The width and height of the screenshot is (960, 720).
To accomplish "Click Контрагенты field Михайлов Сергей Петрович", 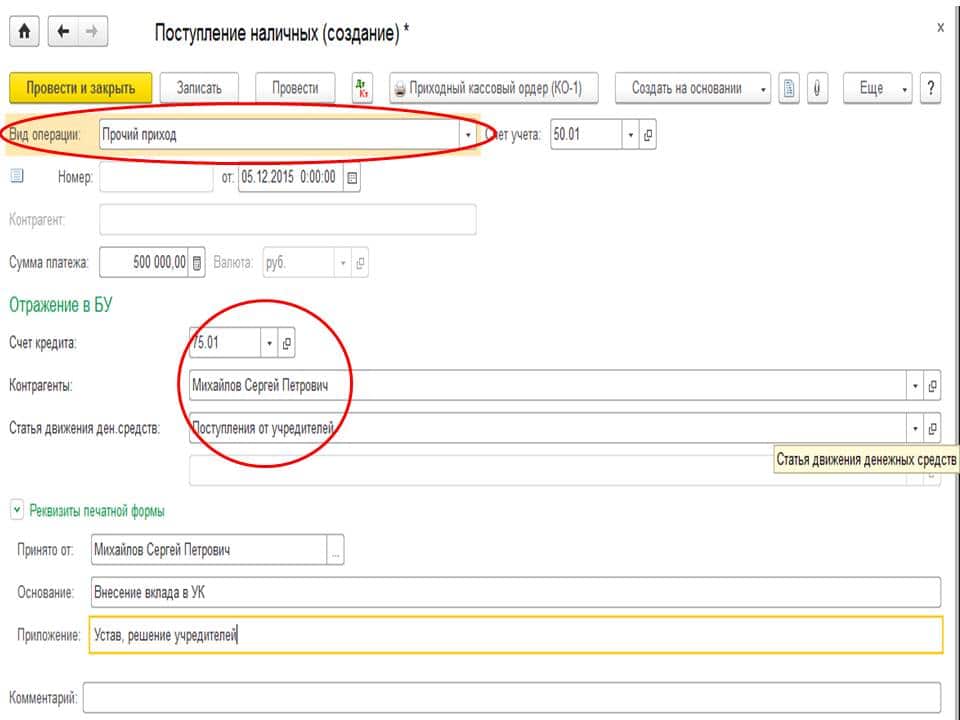I will 547,386.
